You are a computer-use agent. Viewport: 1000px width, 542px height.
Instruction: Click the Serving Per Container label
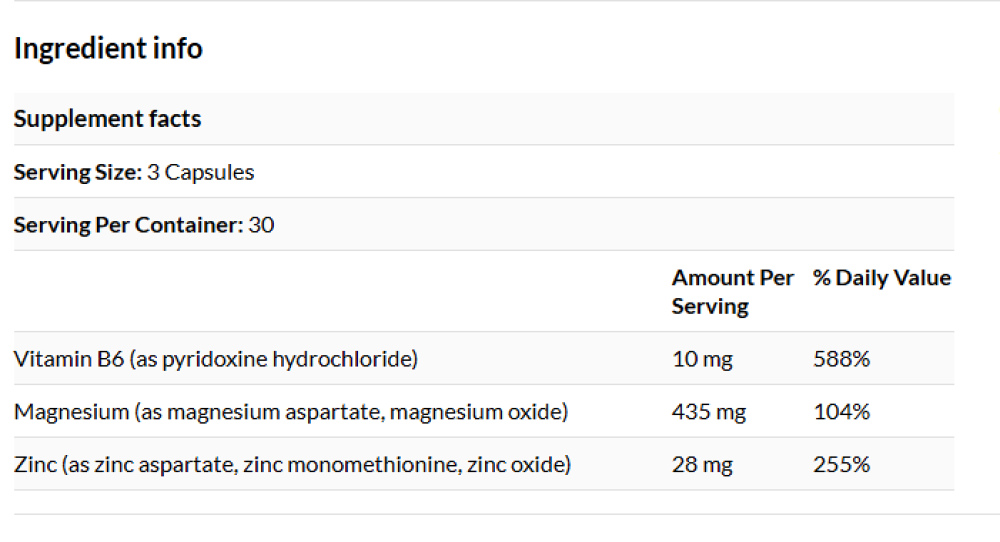[127, 225]
